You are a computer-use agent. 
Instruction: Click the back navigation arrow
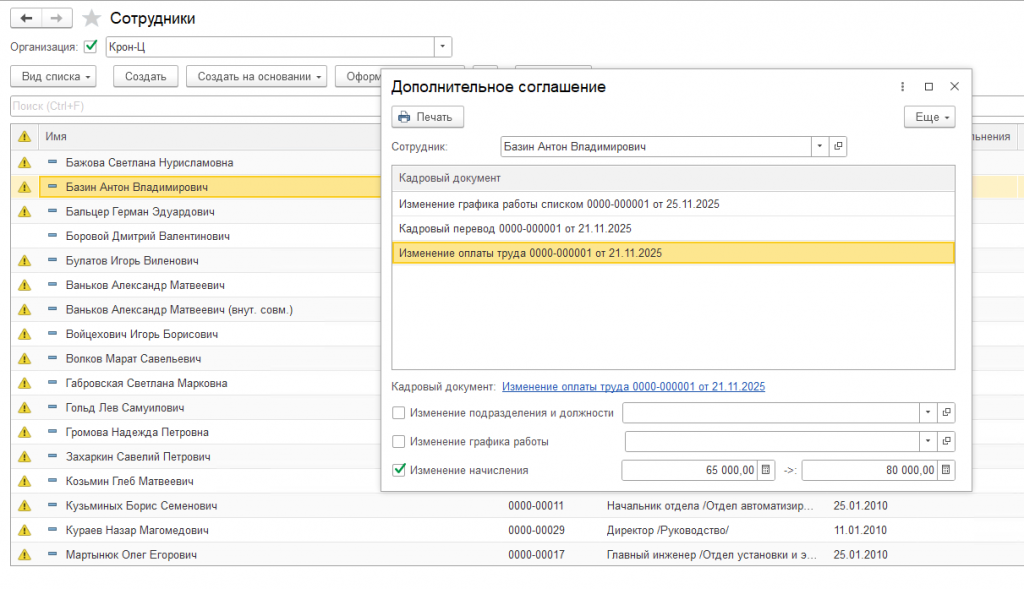[26, 19]
